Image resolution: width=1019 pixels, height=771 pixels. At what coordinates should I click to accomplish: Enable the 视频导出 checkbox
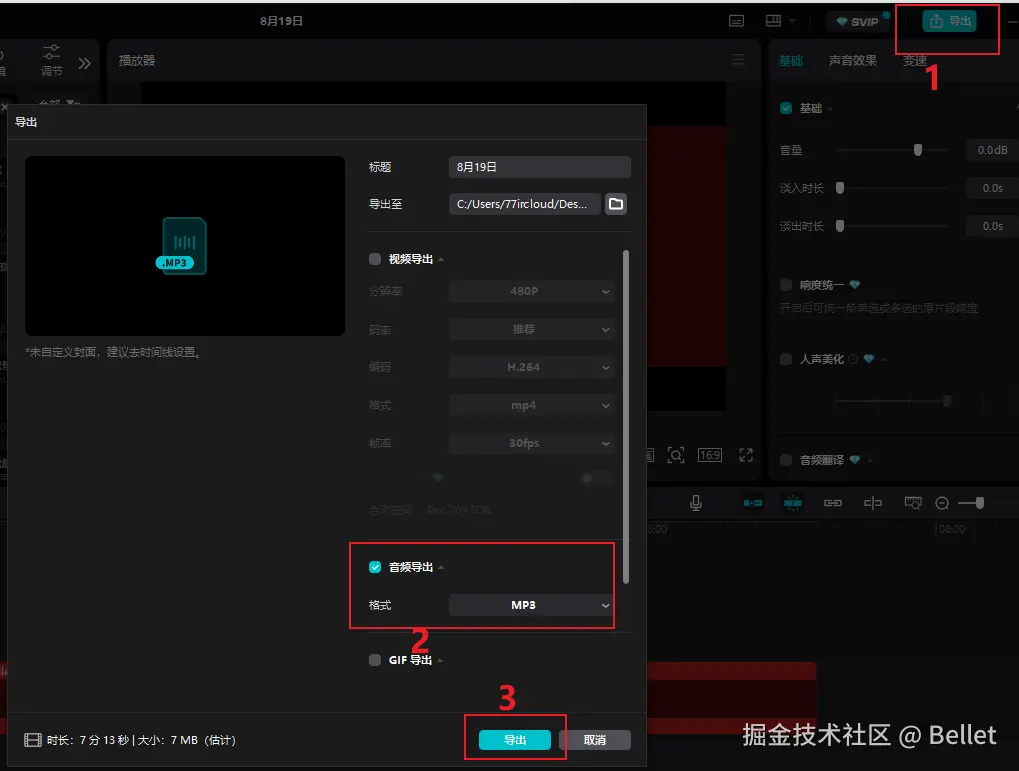click(x=375, y=259)
